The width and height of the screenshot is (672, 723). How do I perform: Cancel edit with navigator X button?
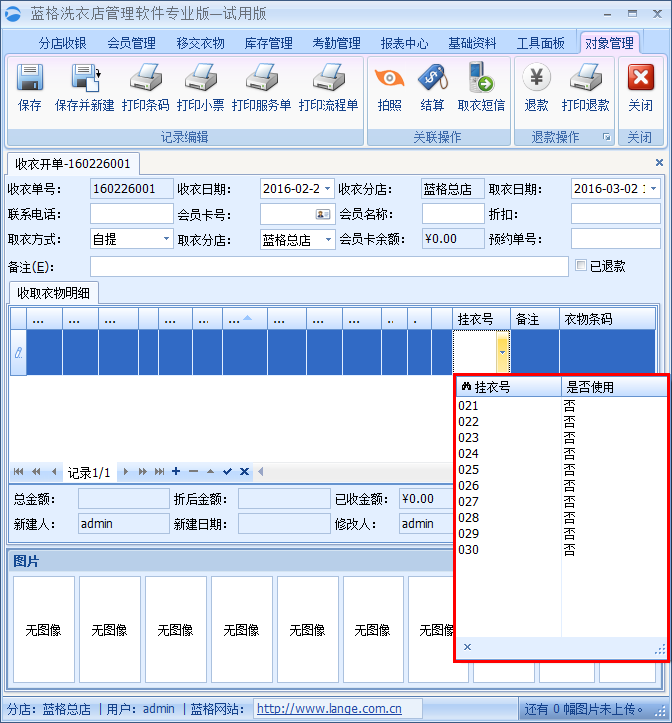pyautogui.click(x=244, y=471)
